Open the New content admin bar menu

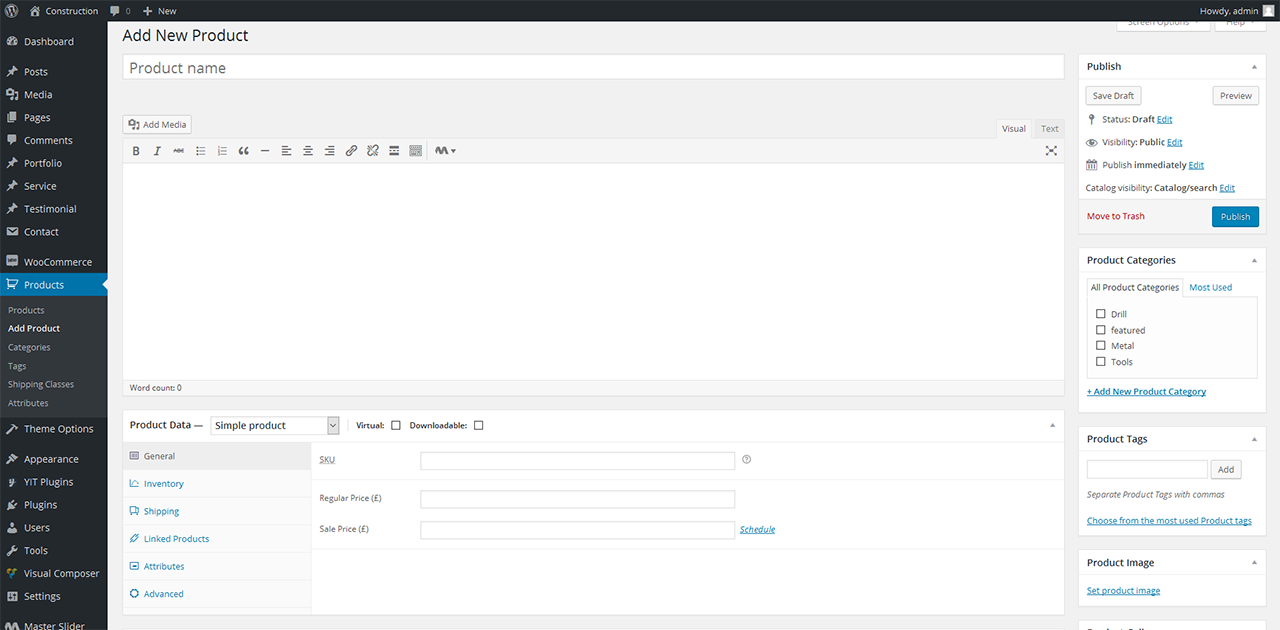coord(159,11)
